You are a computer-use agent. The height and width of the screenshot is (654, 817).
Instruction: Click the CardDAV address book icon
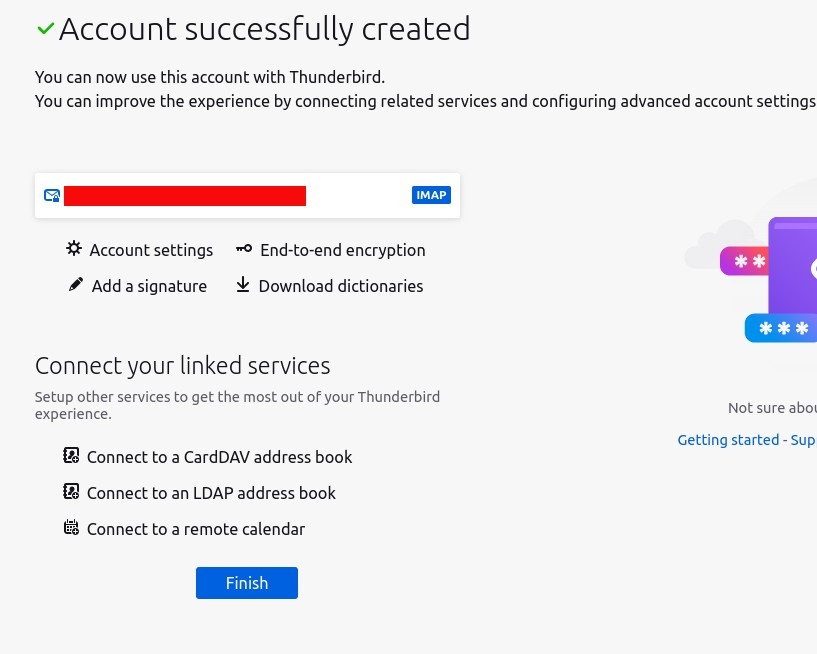71,456
